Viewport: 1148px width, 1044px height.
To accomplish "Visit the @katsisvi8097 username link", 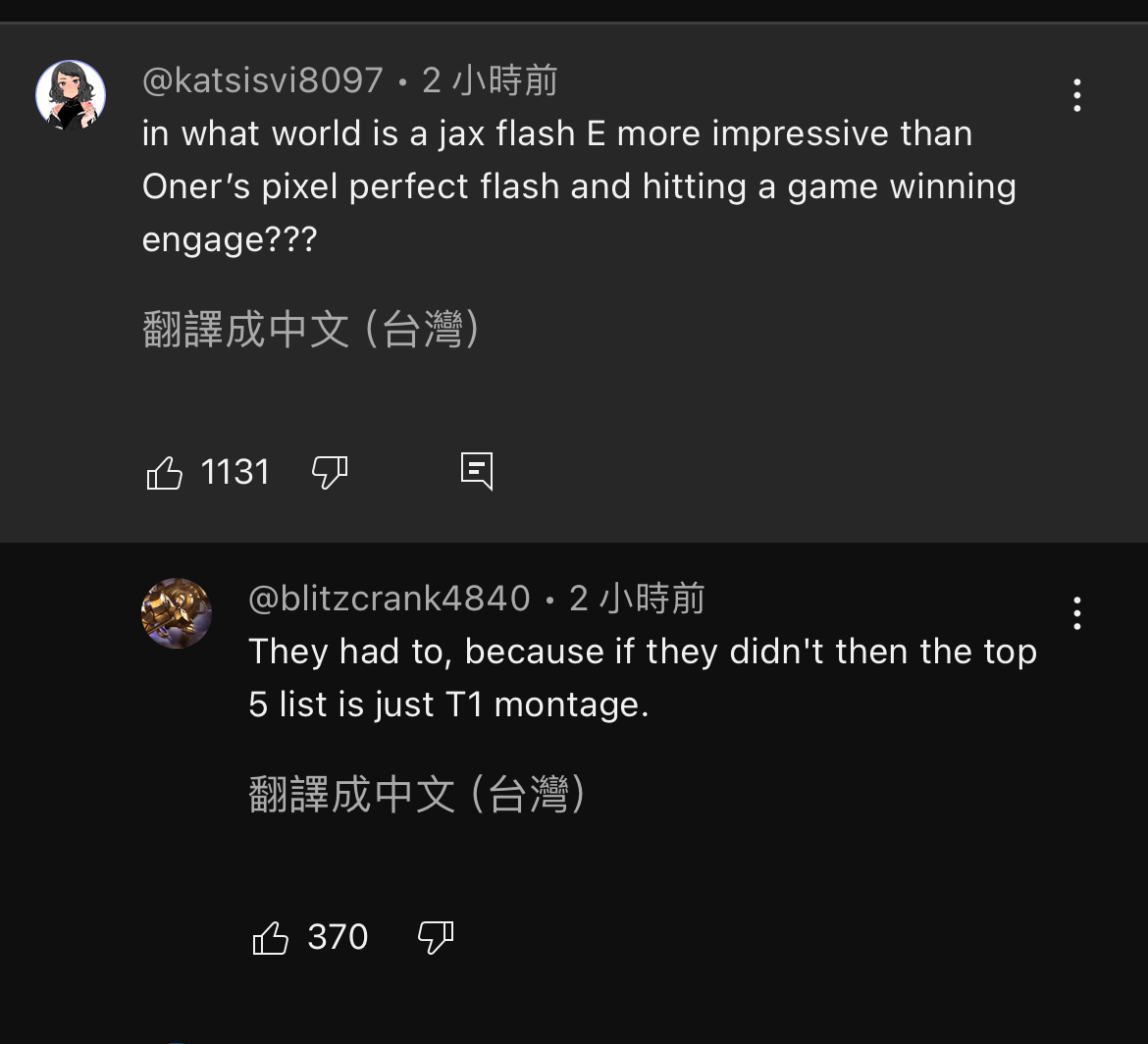I will (262, 80).
